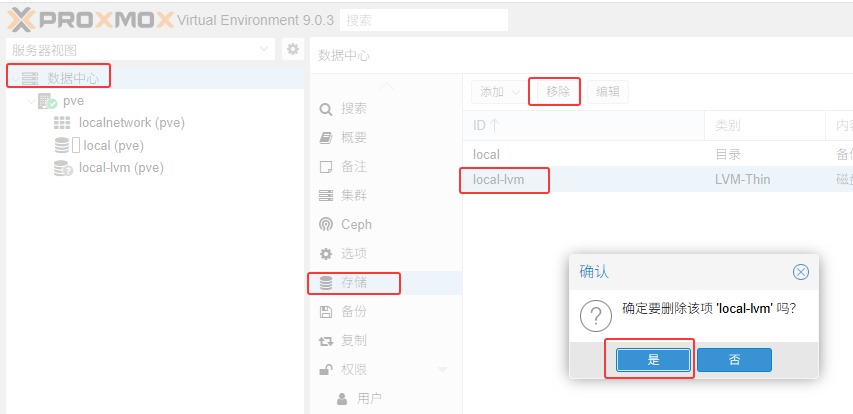
Task: Click the 搜索 magnifier icon in side menu
Action: [325, 108]
